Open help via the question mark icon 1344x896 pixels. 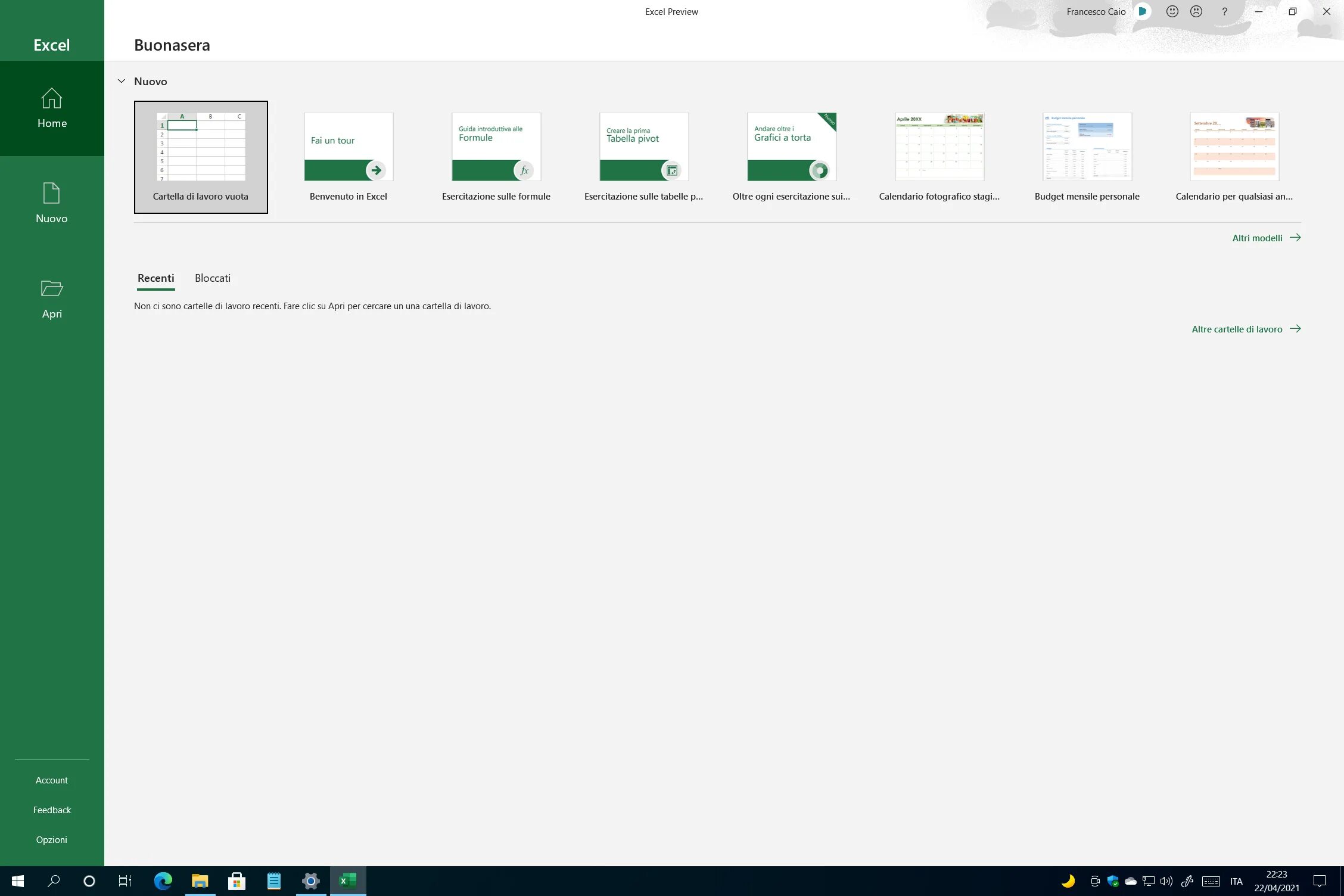(1224, 12)
